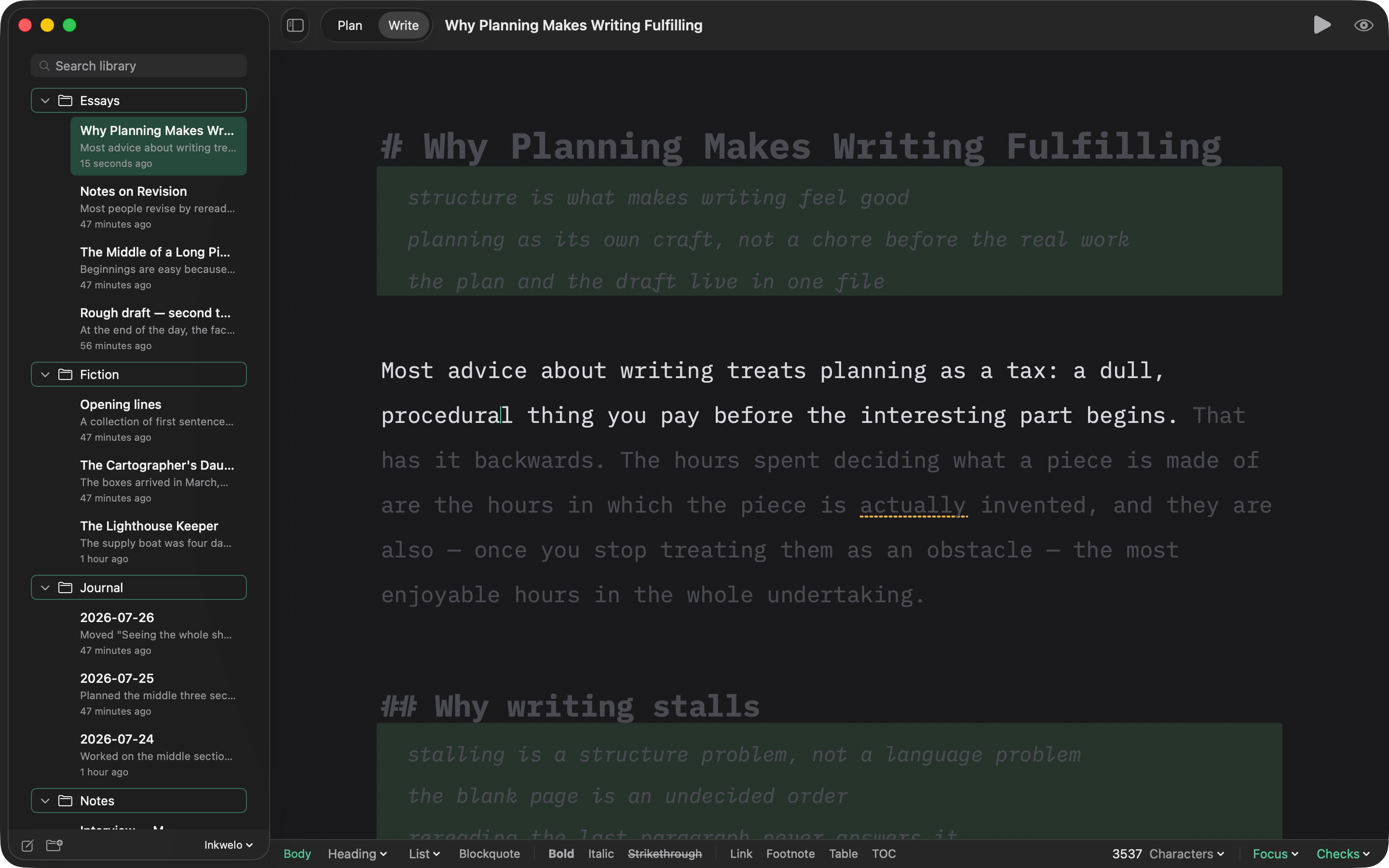
Task: Toggle the preview eye icon
Action: 1363,25
